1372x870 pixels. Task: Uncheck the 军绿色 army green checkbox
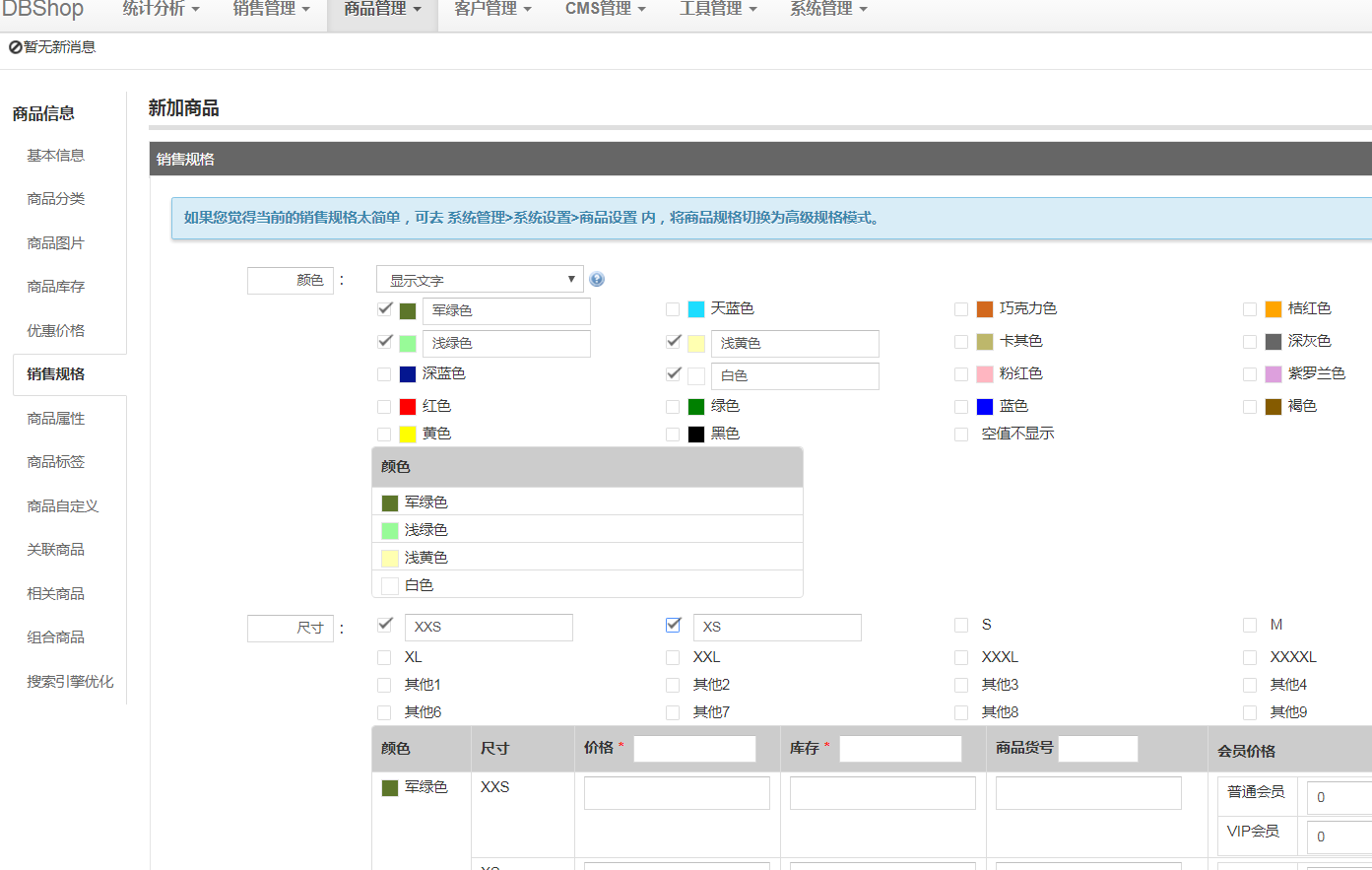pos(385,309)
